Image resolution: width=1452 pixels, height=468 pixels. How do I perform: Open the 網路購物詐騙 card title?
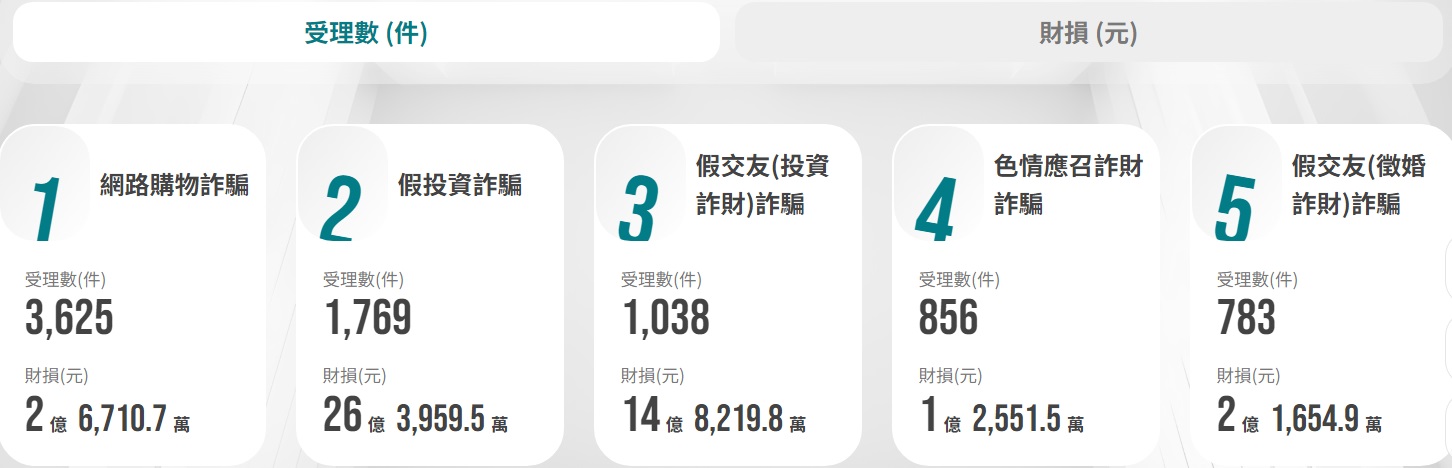click(x=174, y=185)
